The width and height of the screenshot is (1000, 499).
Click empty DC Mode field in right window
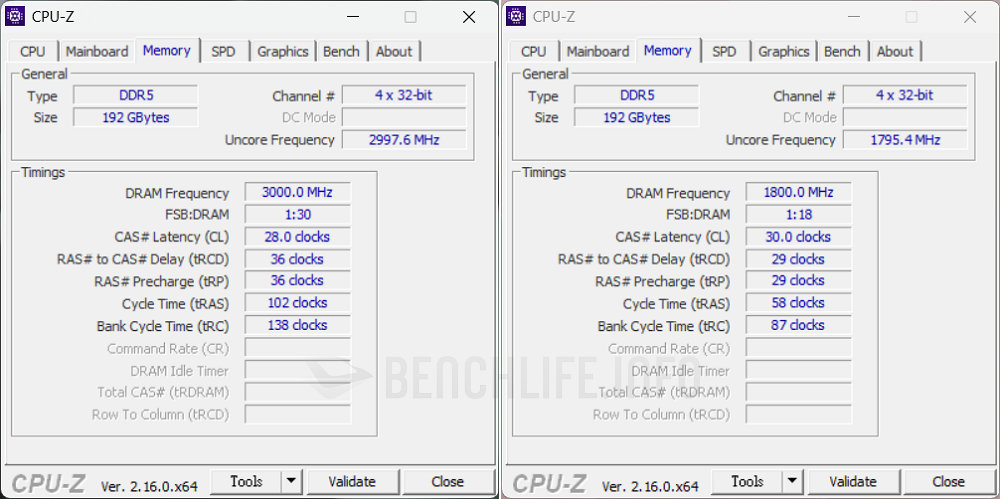click(905, 117)
